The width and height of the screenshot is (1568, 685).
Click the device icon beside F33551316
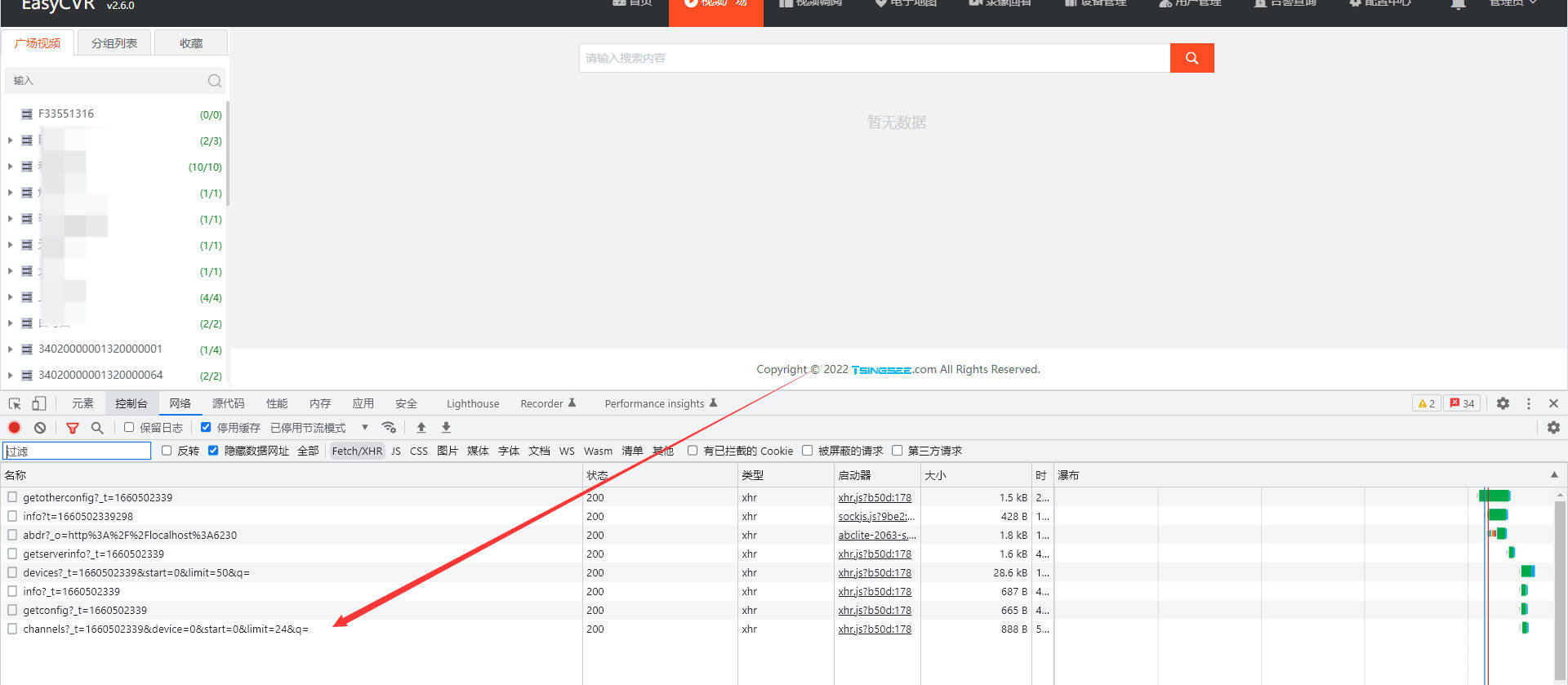(27, 114)
